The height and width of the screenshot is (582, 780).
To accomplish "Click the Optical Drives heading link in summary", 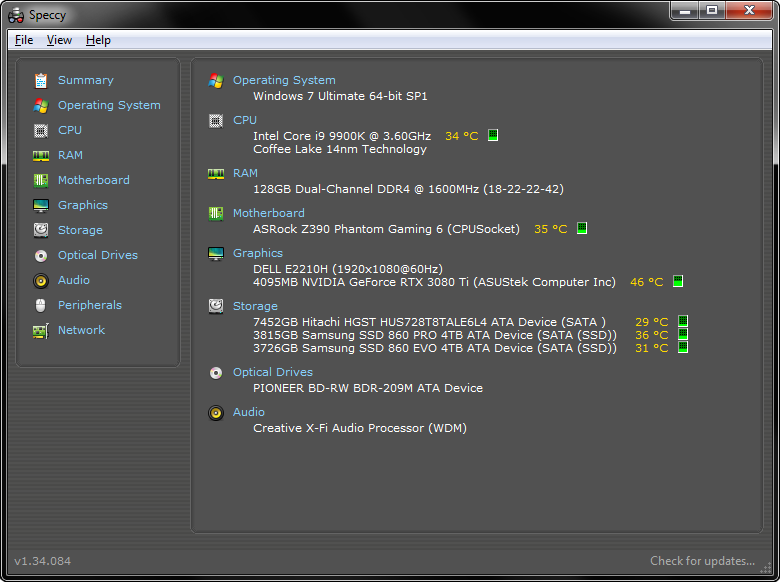I will click(273, 372).
